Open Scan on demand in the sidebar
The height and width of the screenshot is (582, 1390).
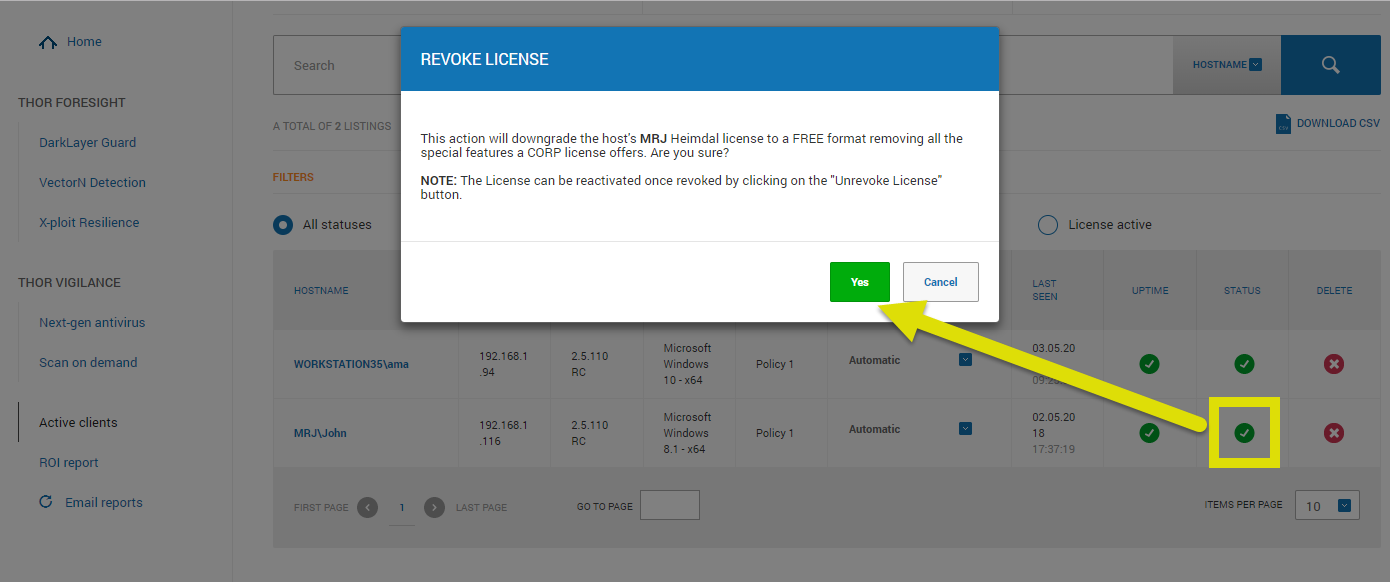tap(88, 362)
